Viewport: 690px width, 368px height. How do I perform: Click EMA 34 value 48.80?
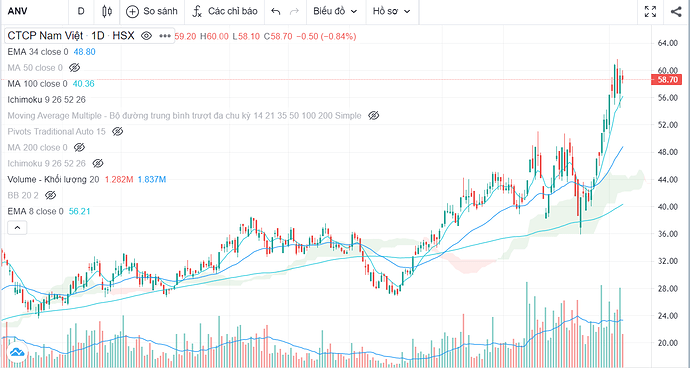[84, 52]
